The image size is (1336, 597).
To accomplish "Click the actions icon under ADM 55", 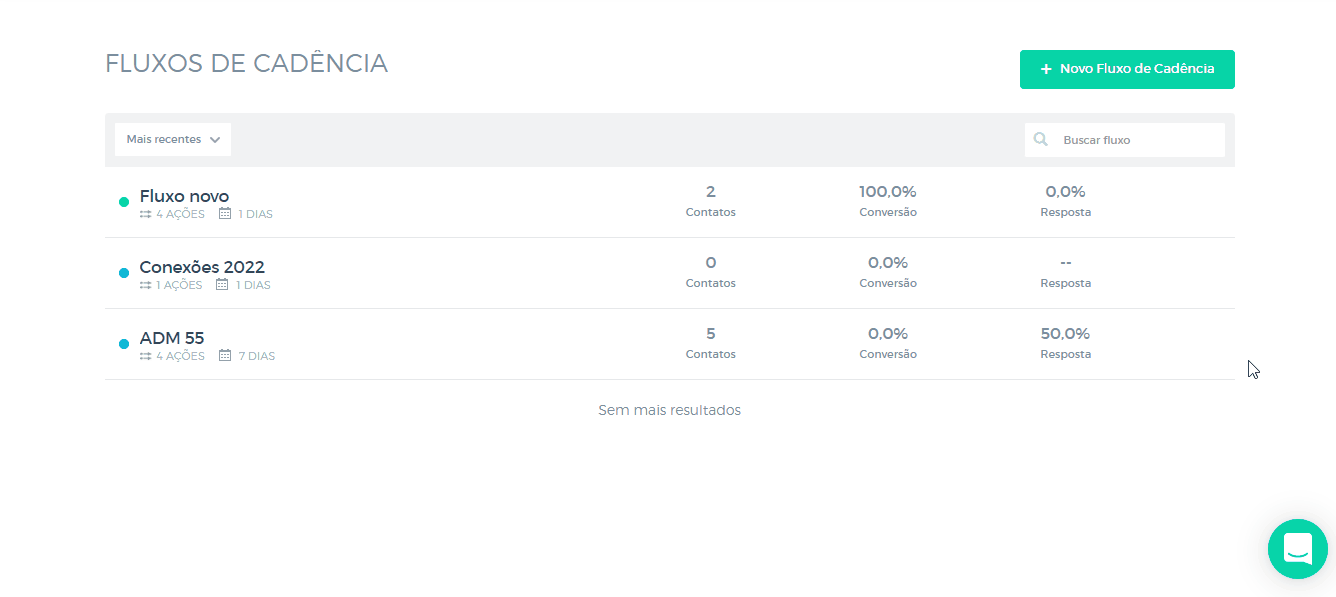I will point(146,356).
